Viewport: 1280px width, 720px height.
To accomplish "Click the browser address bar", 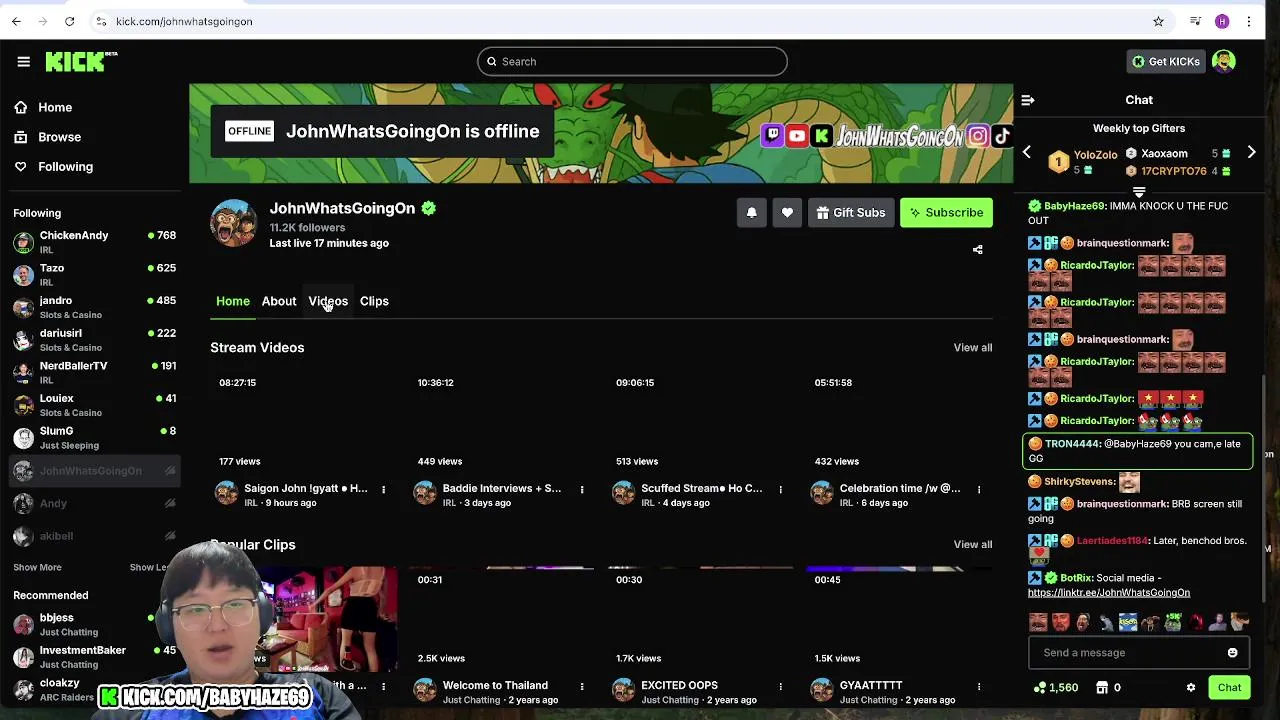I will click(x=620, y=21).
